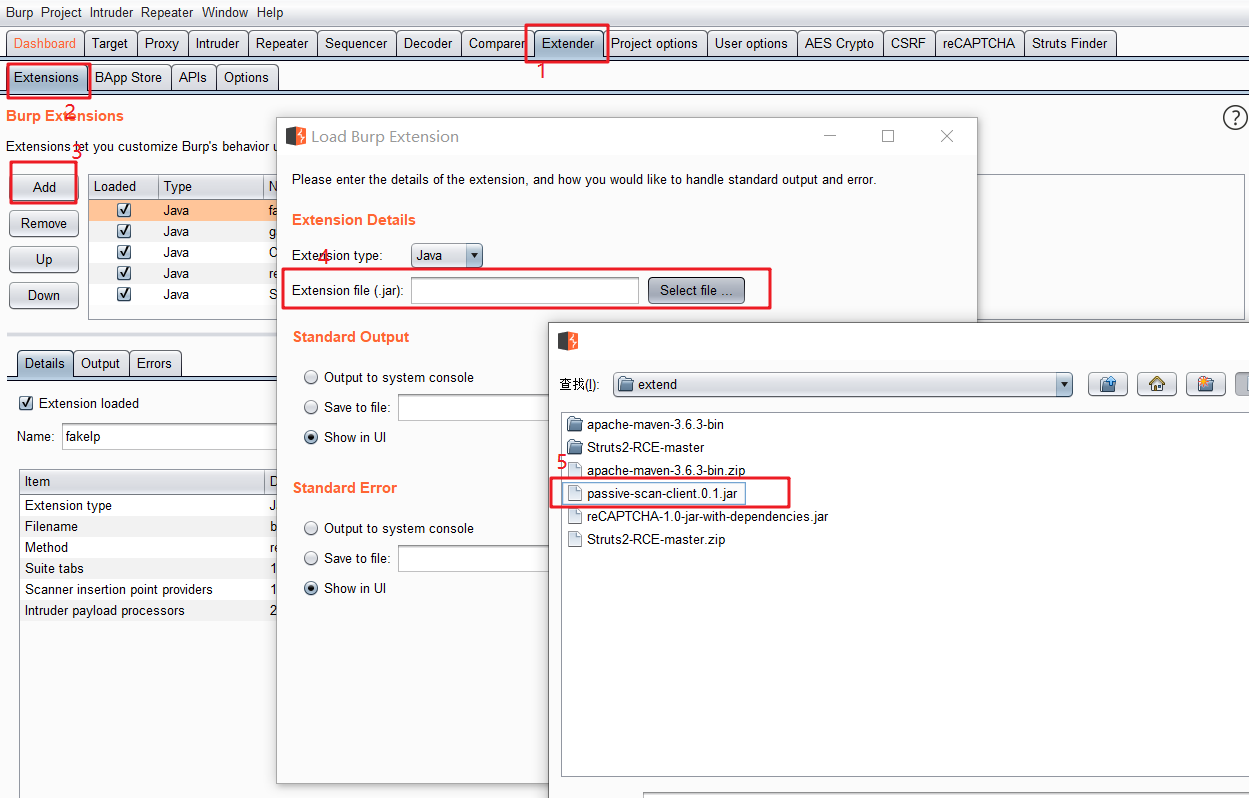This screenshot has height=798, width=1249.
Task: Select Standard Output Show in UI radio
Action: 311,438
